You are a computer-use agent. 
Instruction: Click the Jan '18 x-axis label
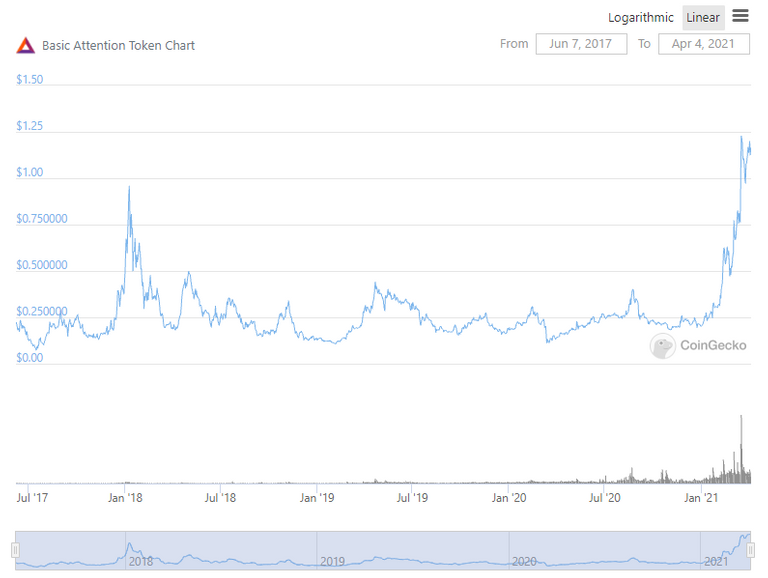(125, 498)
